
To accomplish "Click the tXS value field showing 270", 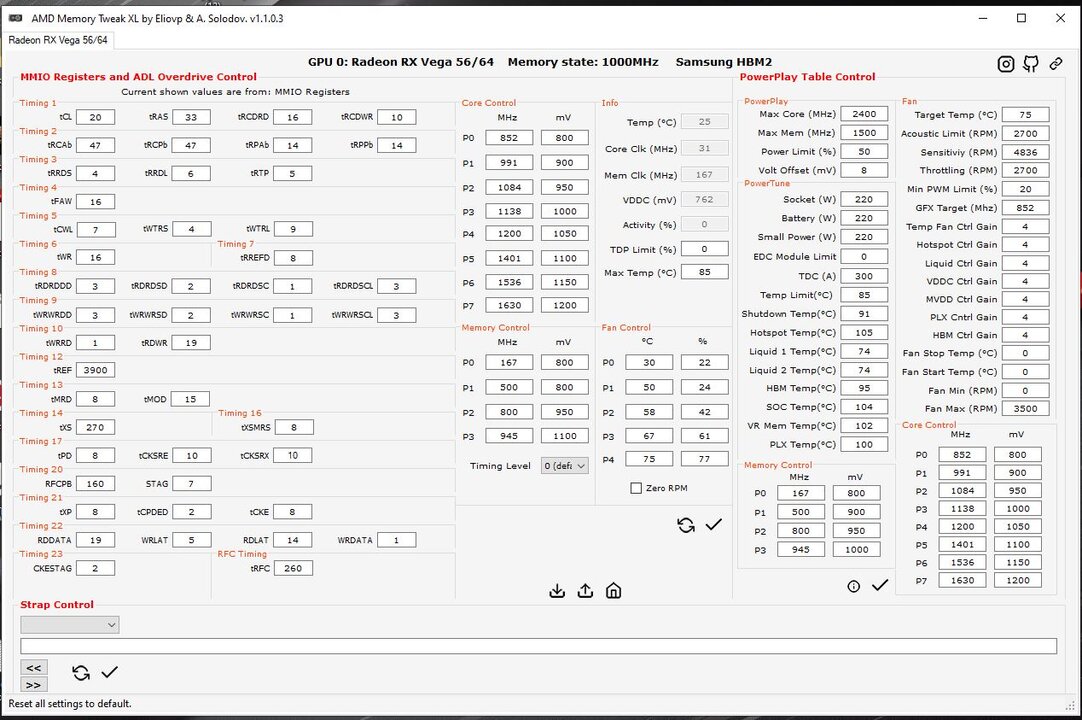I will pos(95,427).
